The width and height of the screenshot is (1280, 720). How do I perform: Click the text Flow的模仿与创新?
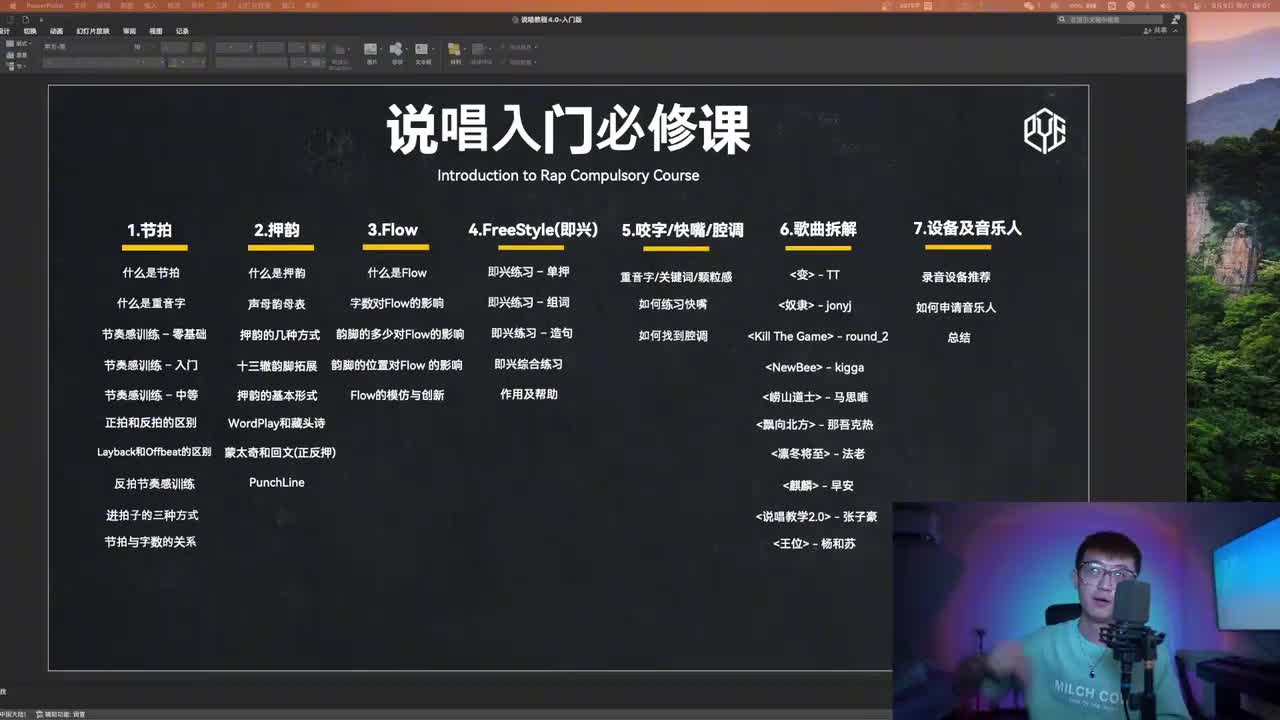pos(397,395)
